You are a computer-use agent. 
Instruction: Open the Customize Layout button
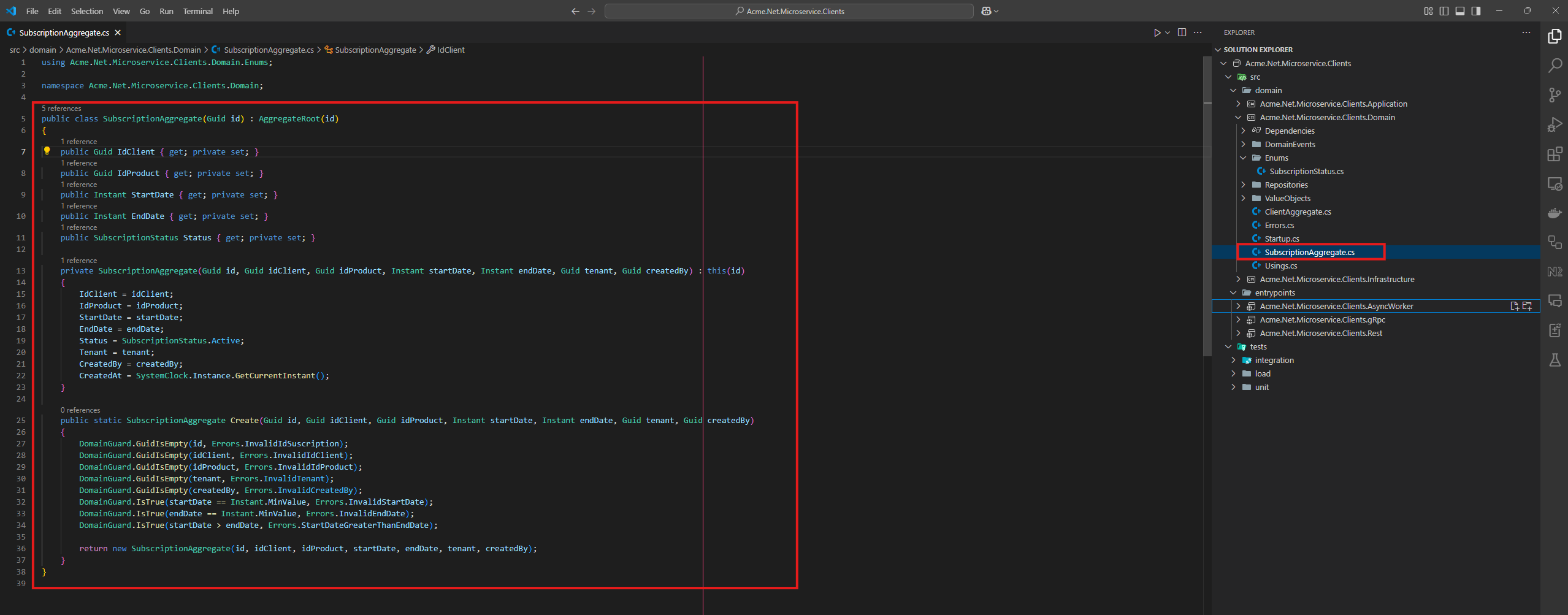[1428, 11]
